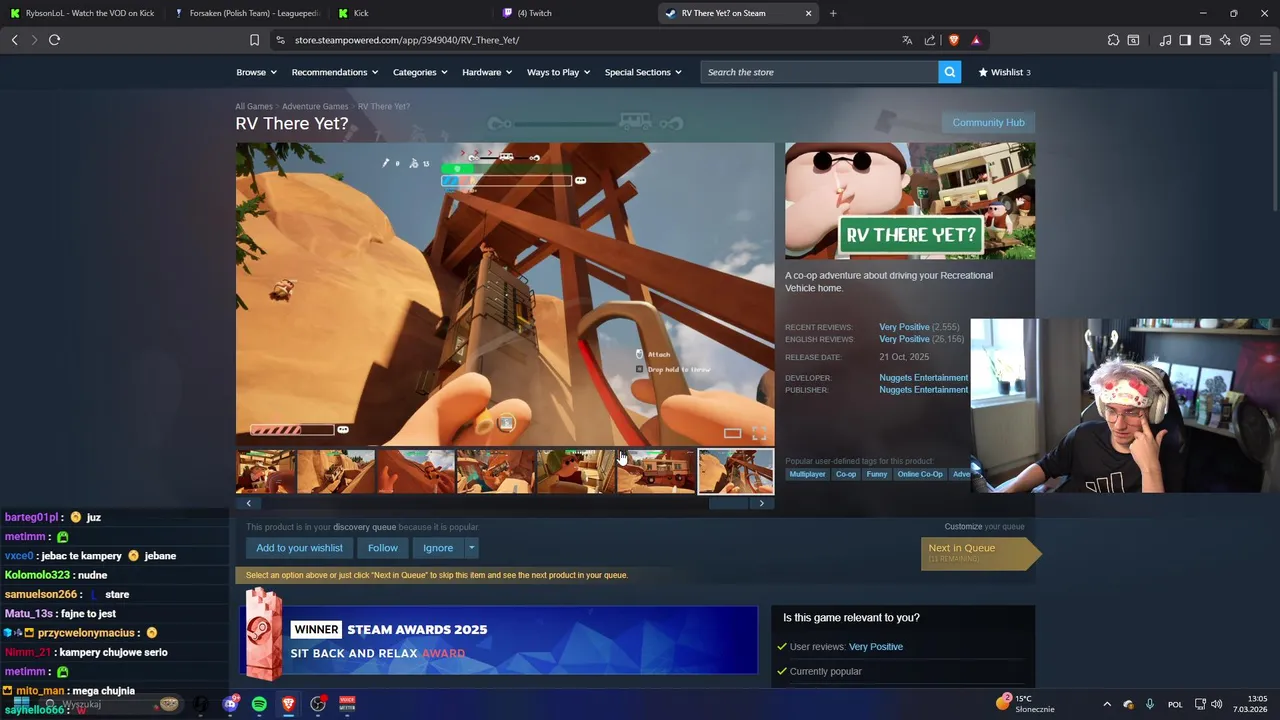Click the Brave browser taskbar icon

point(288,704)
